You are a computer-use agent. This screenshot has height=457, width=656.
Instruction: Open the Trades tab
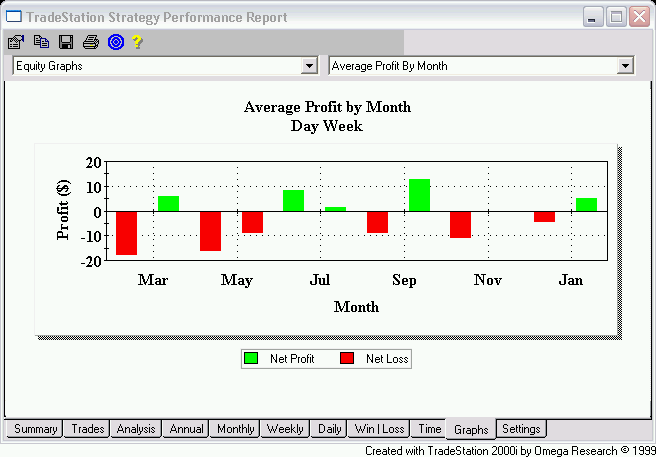pos(87,429)
